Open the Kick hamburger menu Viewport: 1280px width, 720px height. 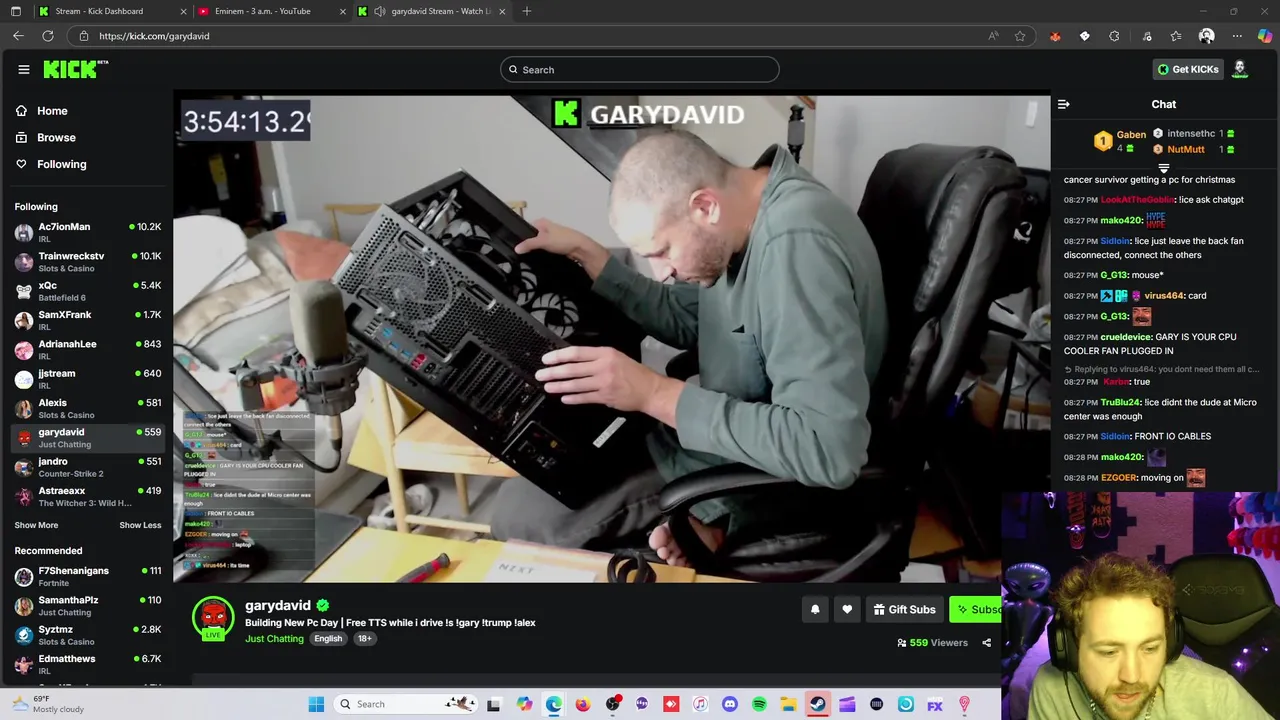pyautogui.click(x=24, y=69)
